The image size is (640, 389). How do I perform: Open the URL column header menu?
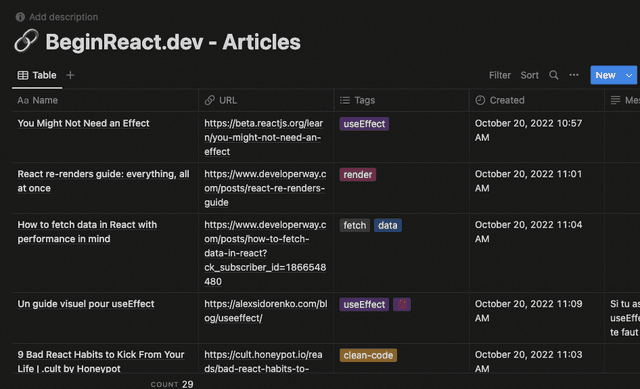[266, 100]
